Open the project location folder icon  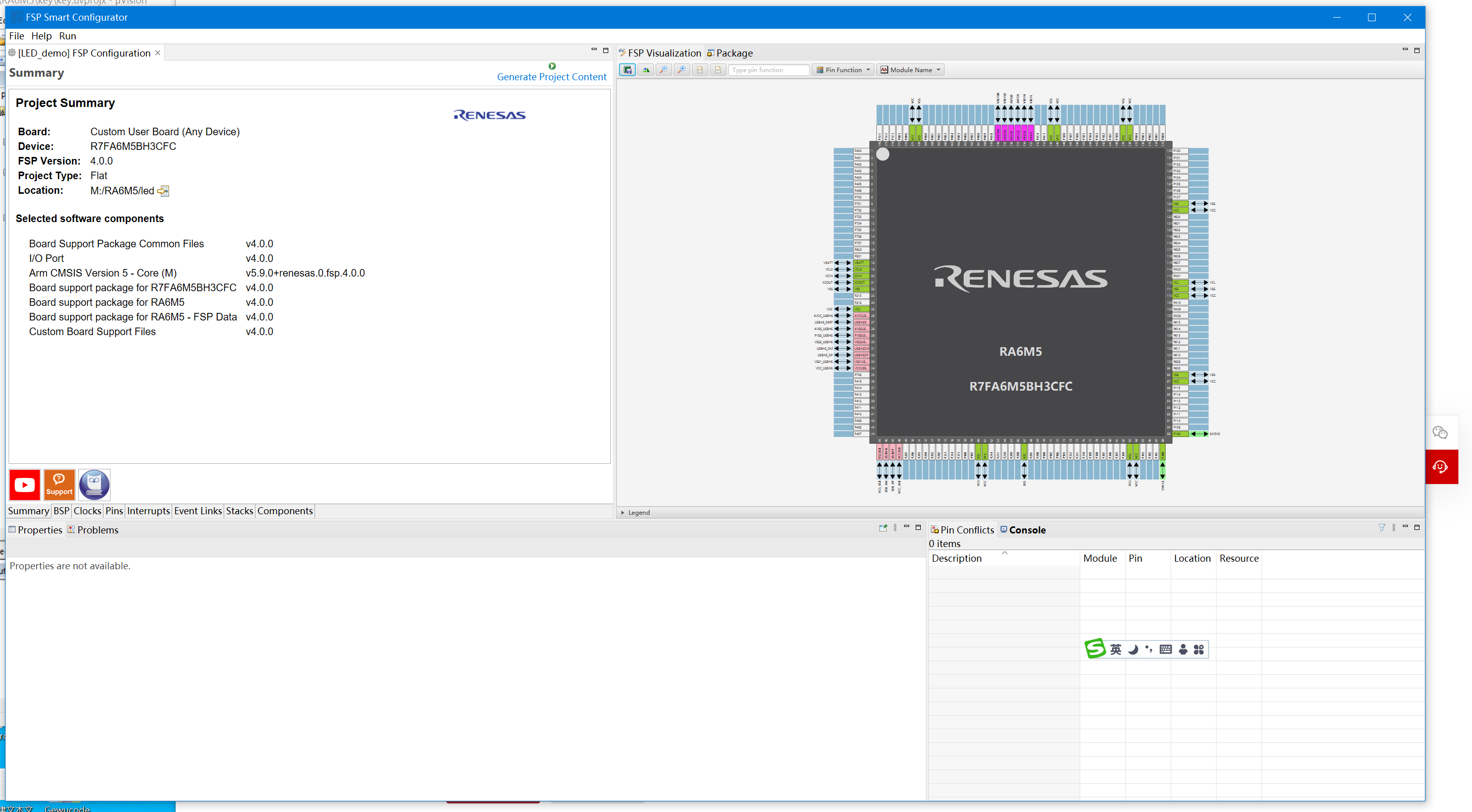163,191
